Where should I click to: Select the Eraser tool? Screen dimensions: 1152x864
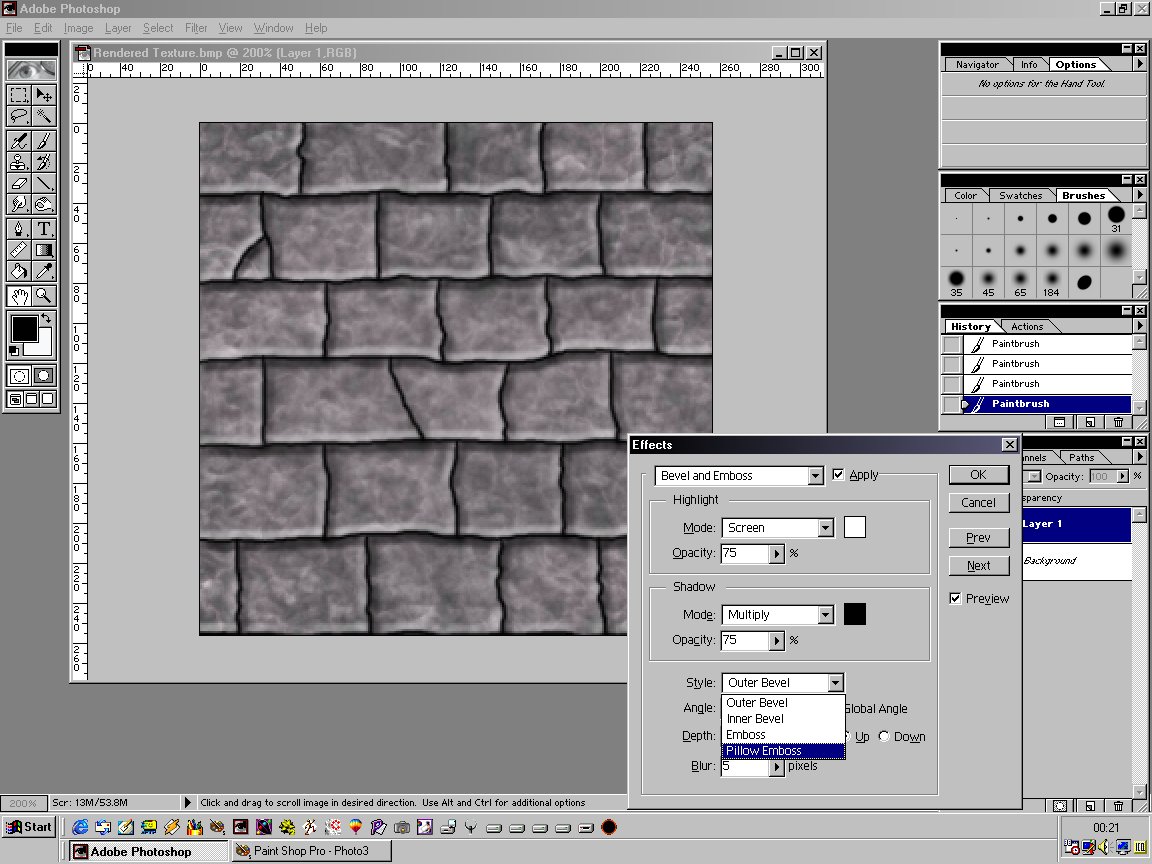point(20,184)
